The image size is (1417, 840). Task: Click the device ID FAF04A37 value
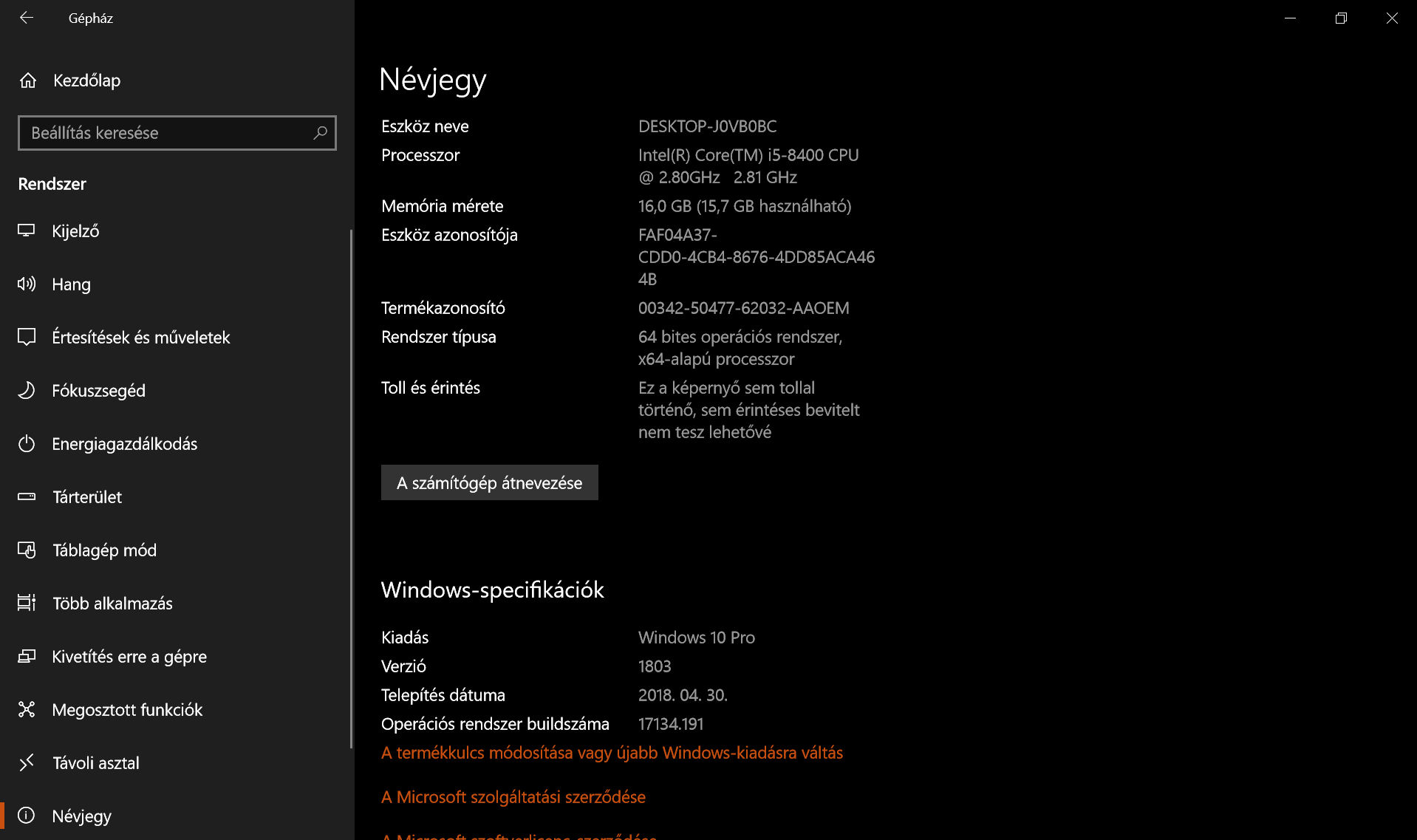757,257
